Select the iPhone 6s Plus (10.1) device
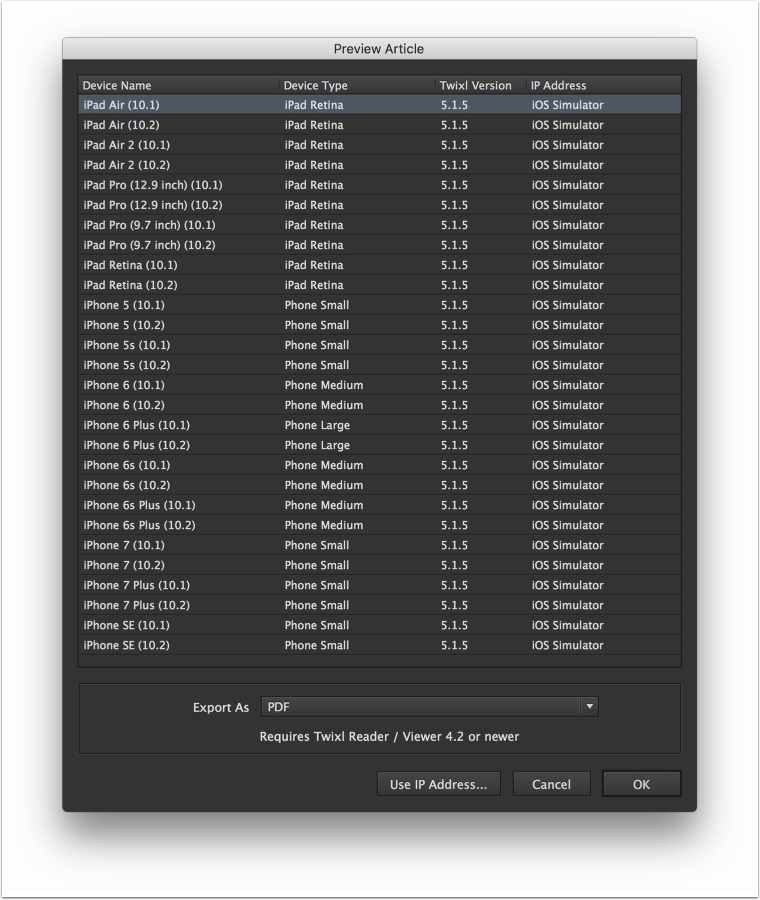 click(x=379, y=506)
